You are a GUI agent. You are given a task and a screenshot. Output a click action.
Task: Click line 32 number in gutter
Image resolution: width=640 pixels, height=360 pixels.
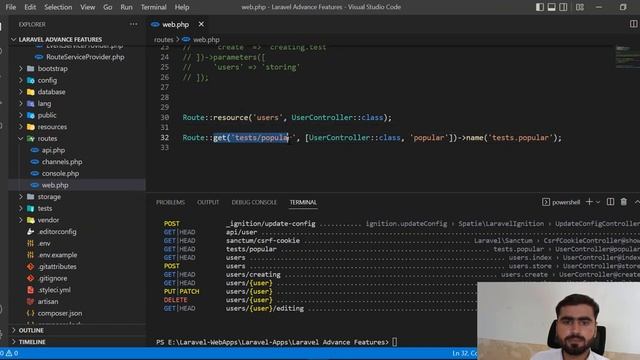(164, 138)
